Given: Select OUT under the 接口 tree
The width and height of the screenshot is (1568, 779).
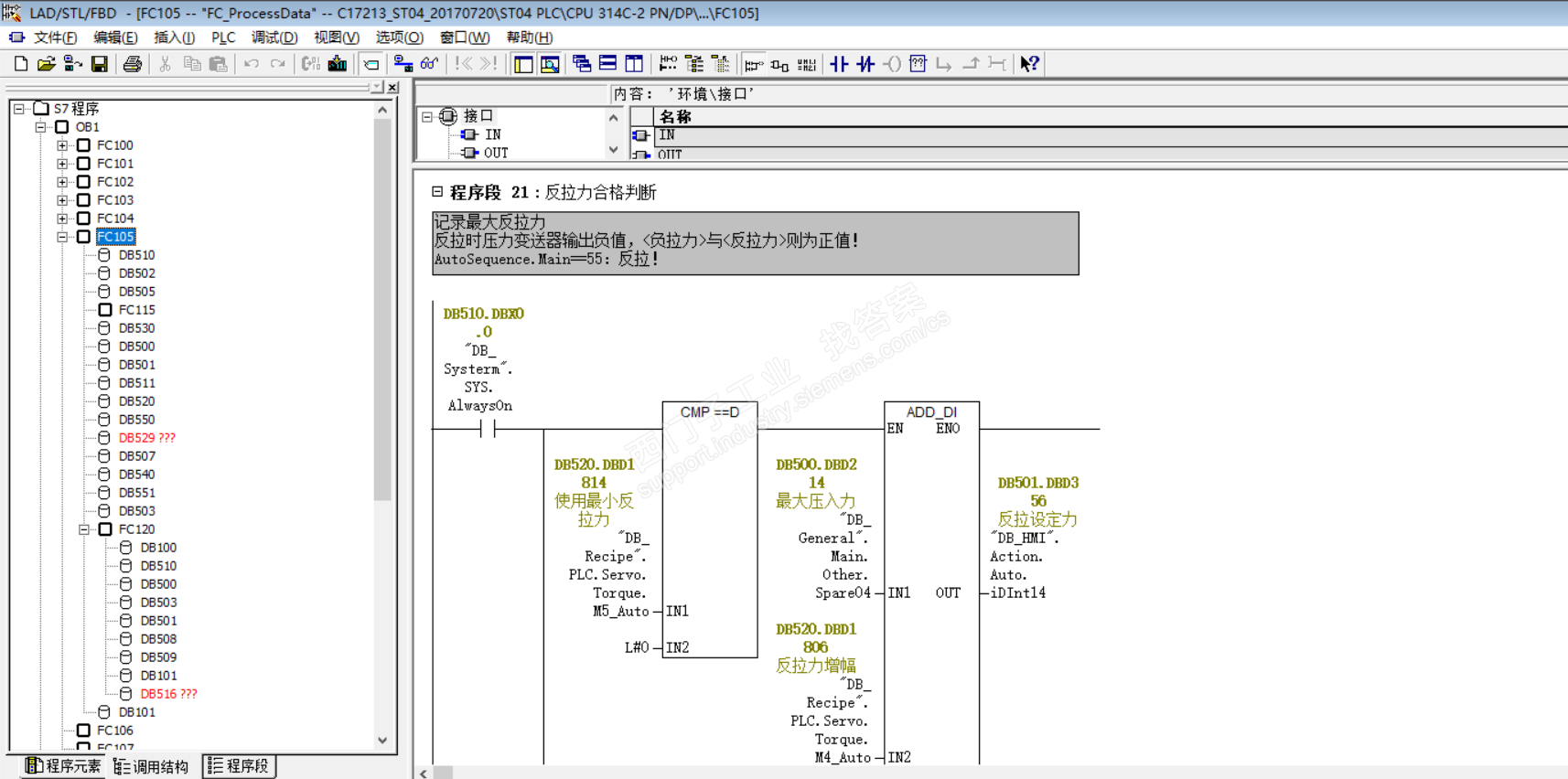Looking at the screenshot, I should pos(496,153).
